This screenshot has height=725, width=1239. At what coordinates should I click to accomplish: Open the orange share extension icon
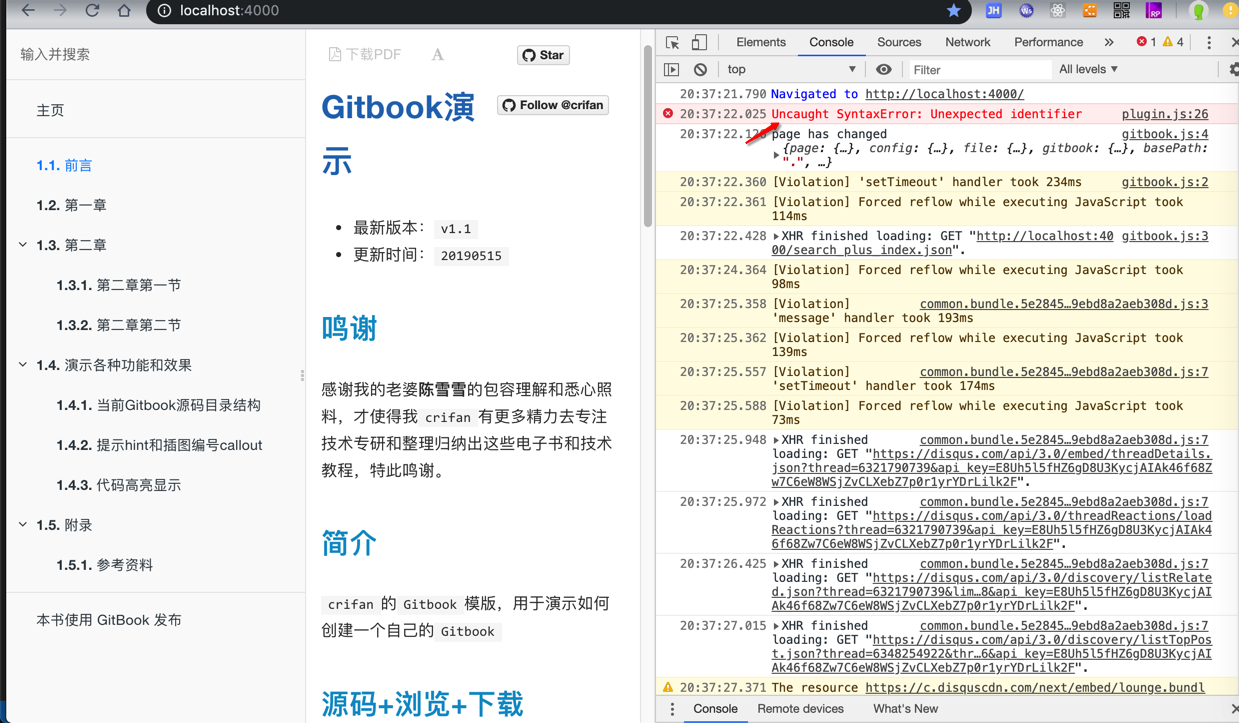[x=1090, y=11]
